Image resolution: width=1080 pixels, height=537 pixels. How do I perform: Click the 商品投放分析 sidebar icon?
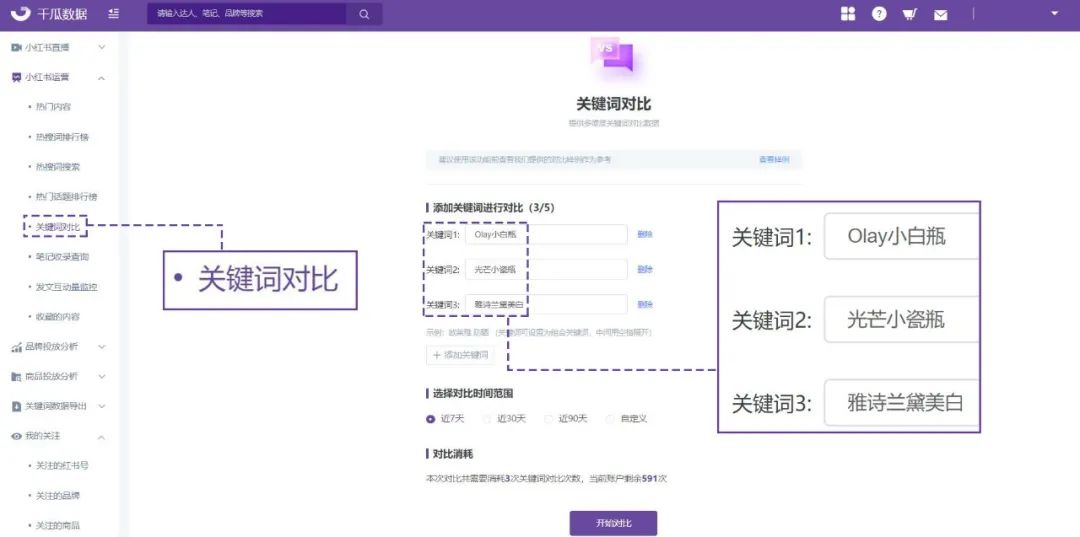[17, 377]
